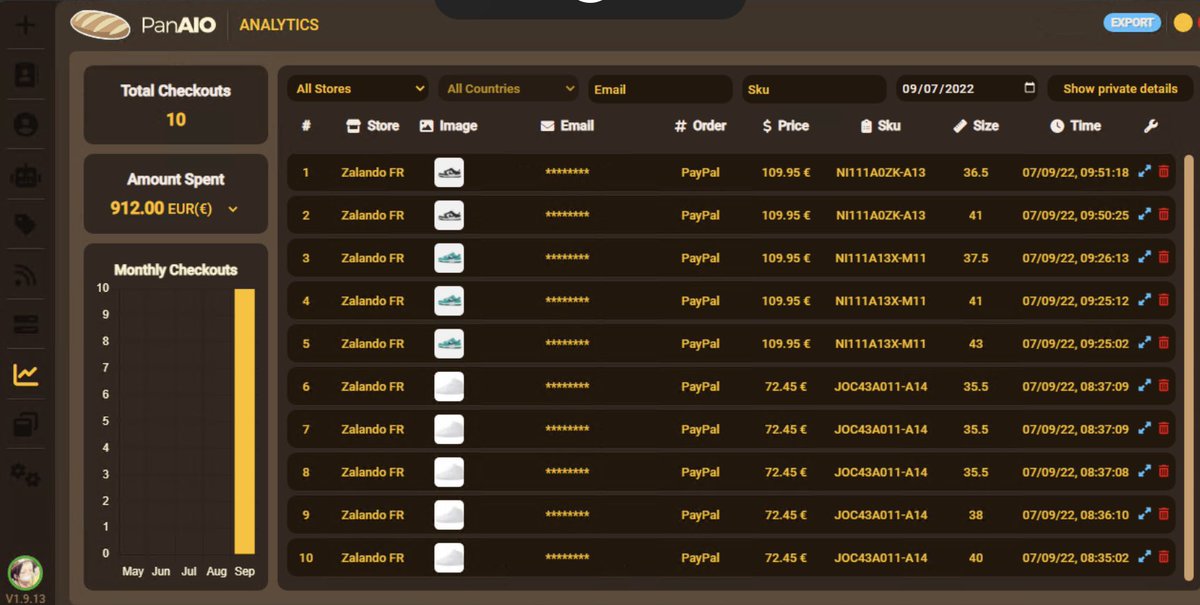The image size is (1200, 605).
Task: Click the Email filter field
Action: [661, 89]
